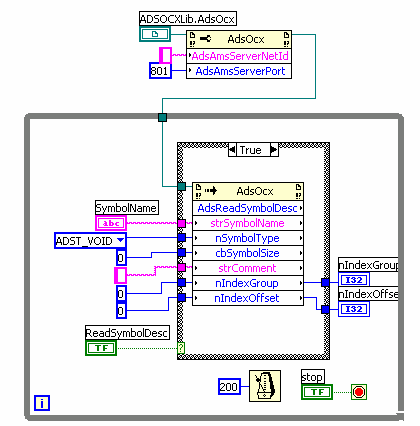Click the nIndexOffset case output tunnel
The height and width of the screenshot is (426, 420).
[325, 310]
